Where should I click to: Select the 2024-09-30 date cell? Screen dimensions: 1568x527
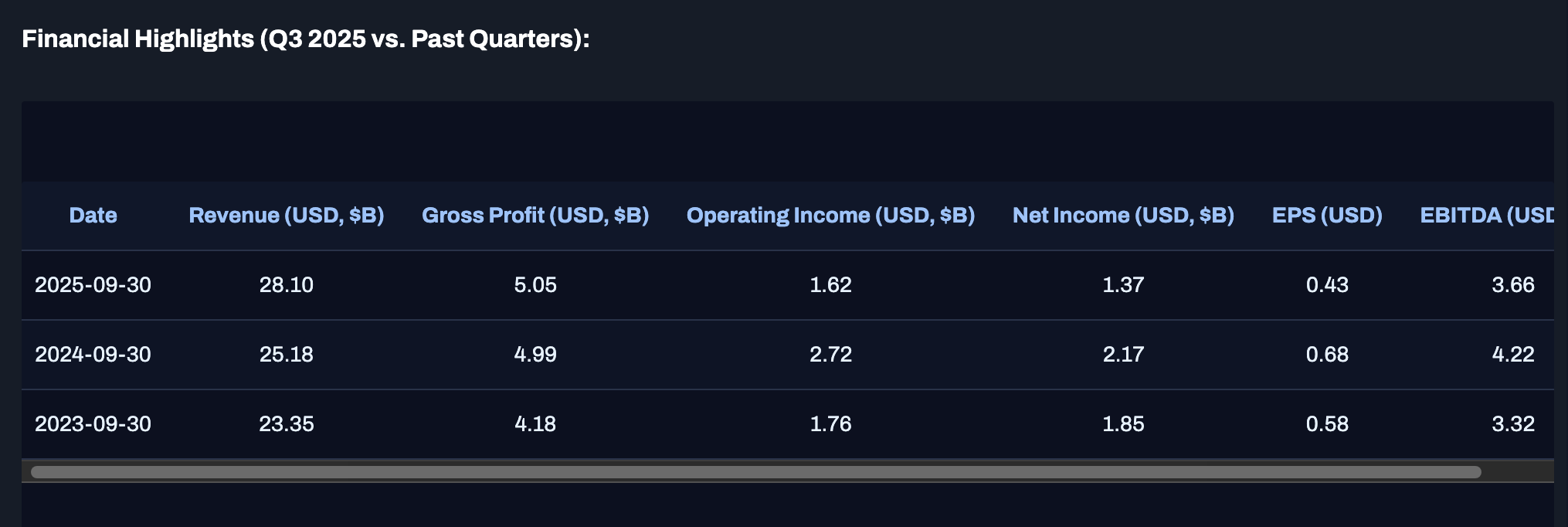coord(93,354)
